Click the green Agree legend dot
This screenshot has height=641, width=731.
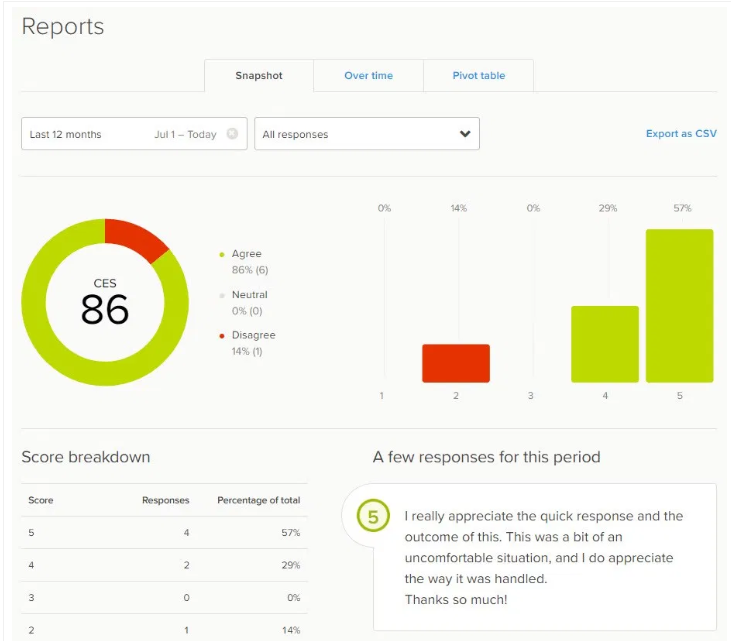click(222, 255)
